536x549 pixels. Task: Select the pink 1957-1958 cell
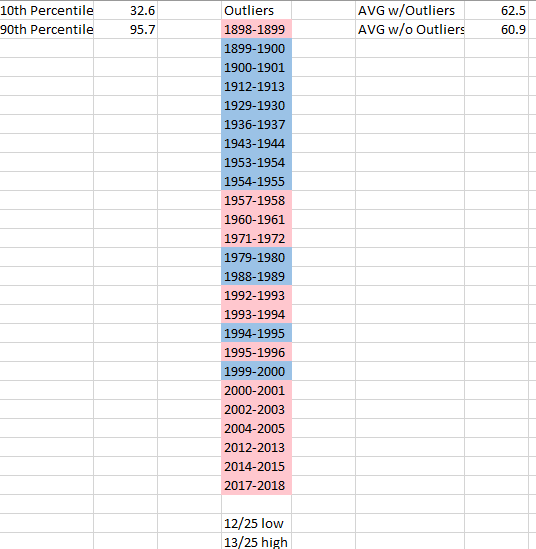[x=256, y=200]
